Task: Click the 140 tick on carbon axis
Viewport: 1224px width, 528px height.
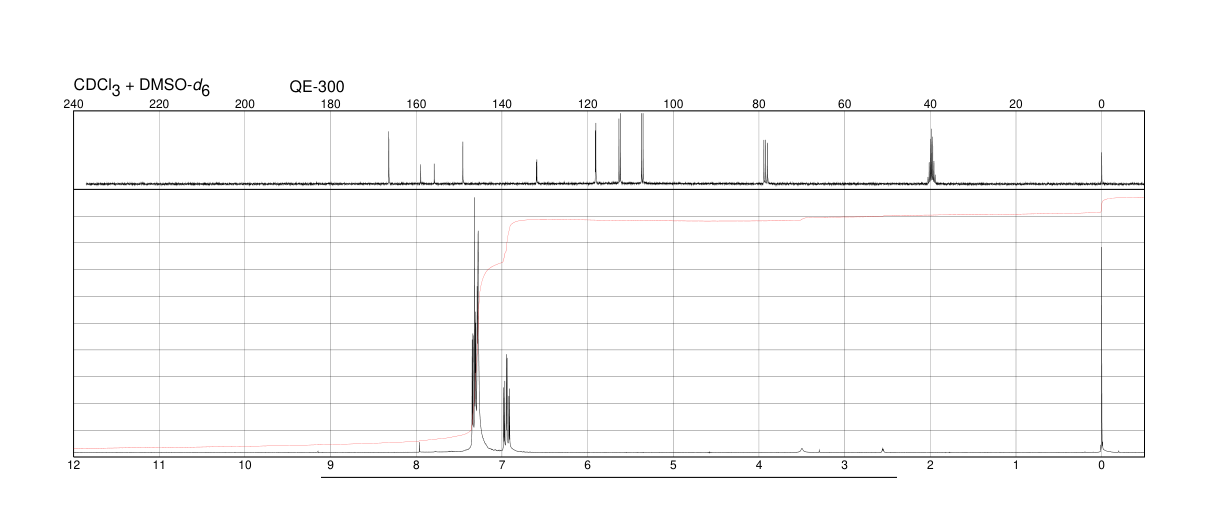Action: coord(502,104)
